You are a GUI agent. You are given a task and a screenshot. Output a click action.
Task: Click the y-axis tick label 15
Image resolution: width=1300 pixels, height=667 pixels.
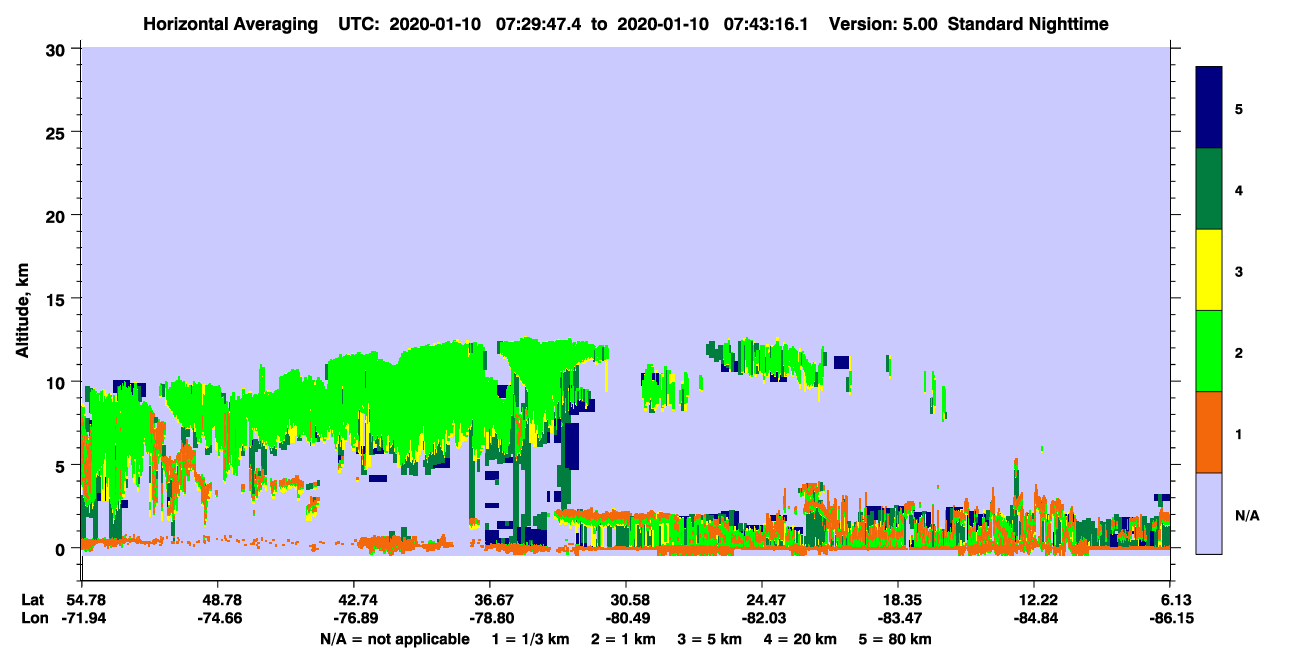click(58, 299)
